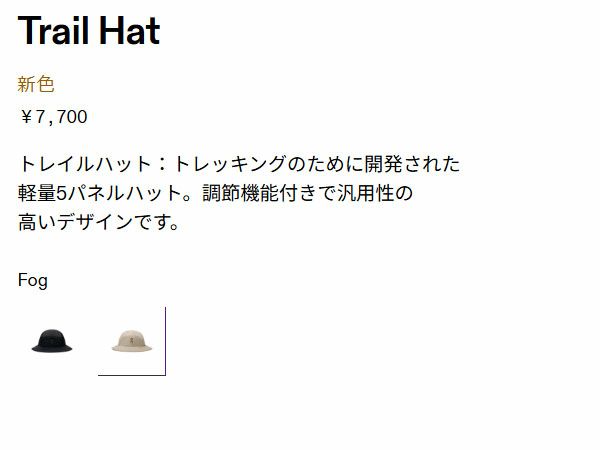Viewport: 600px width, 450px height.
Task: Click the crown of the beige hat
Action: (132, 337)
